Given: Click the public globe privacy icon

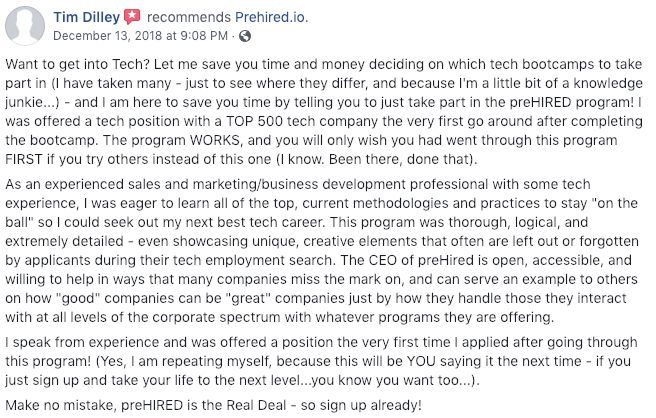Looking at the screenshot, I should coord(244,36).
